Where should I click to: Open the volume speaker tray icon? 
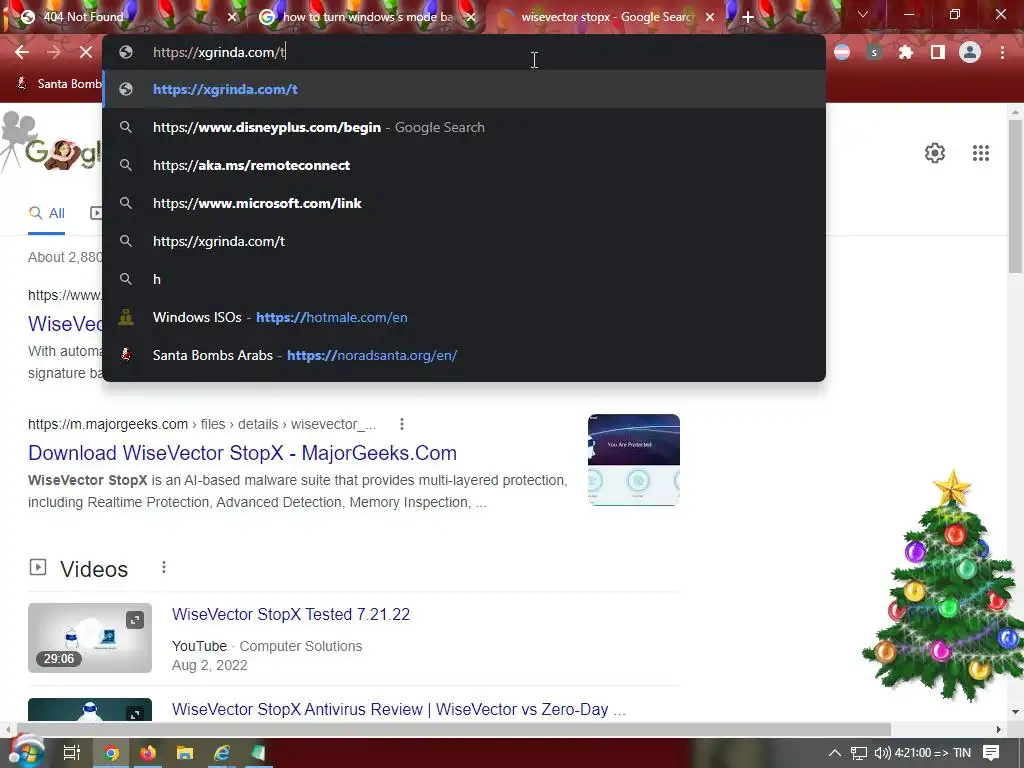coord(882,753)
